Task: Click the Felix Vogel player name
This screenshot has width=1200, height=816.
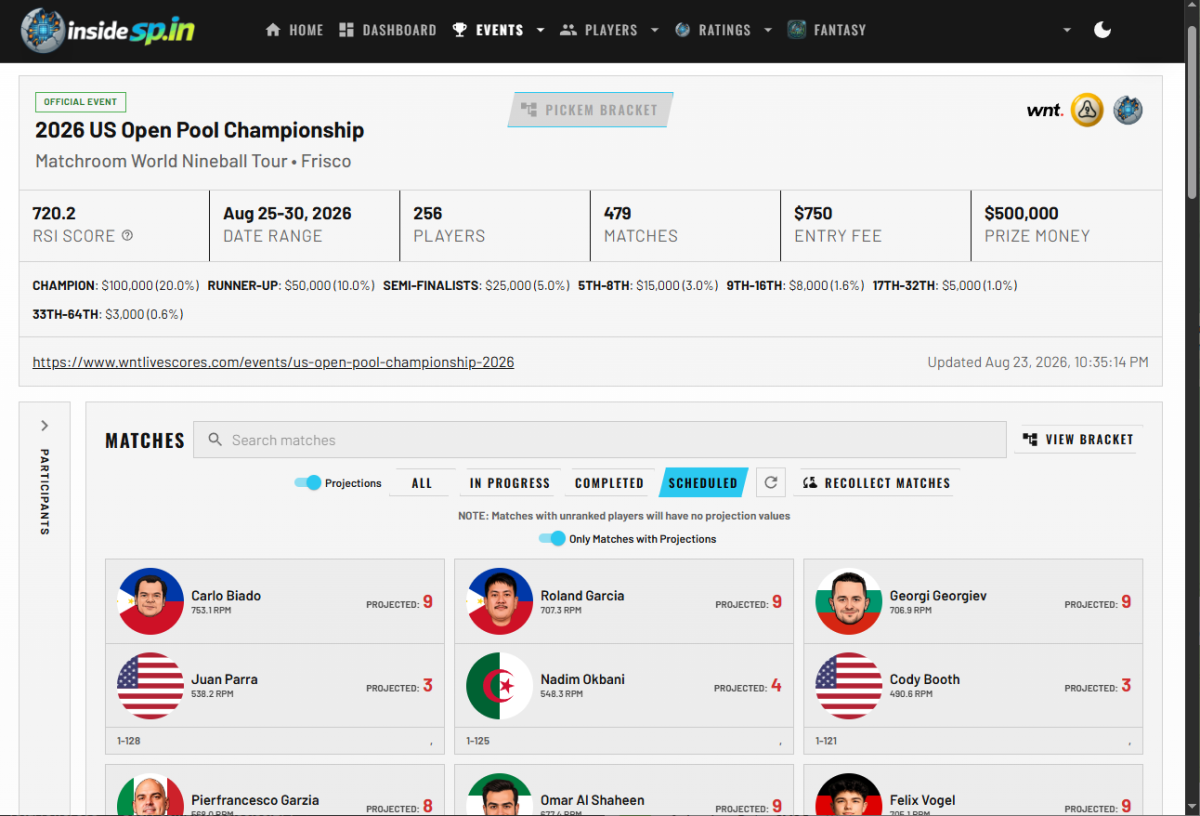Action: tap(923, 800)
